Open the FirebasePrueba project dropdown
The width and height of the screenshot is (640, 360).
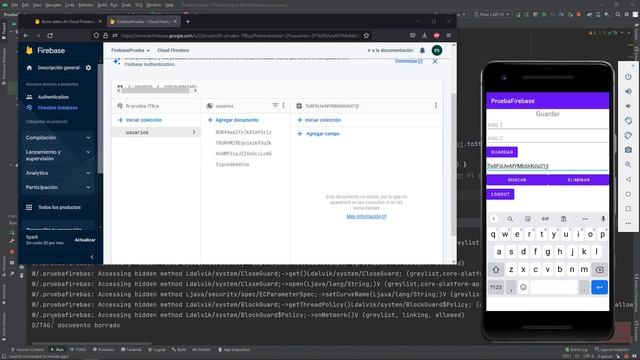coord(131,50)
